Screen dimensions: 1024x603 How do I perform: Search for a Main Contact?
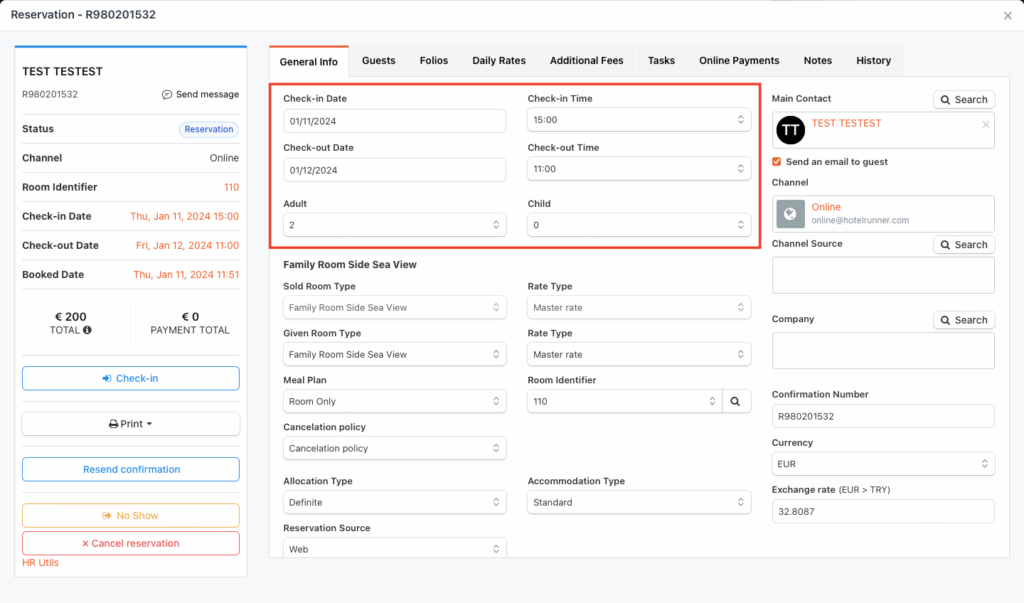coord(963,100)
